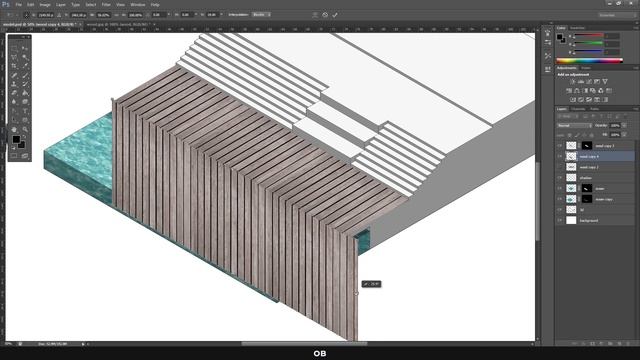The width and height of the screenshot is (640, 360).
Task: Commit the transform with the checkmark
Action: pos(335,15)
